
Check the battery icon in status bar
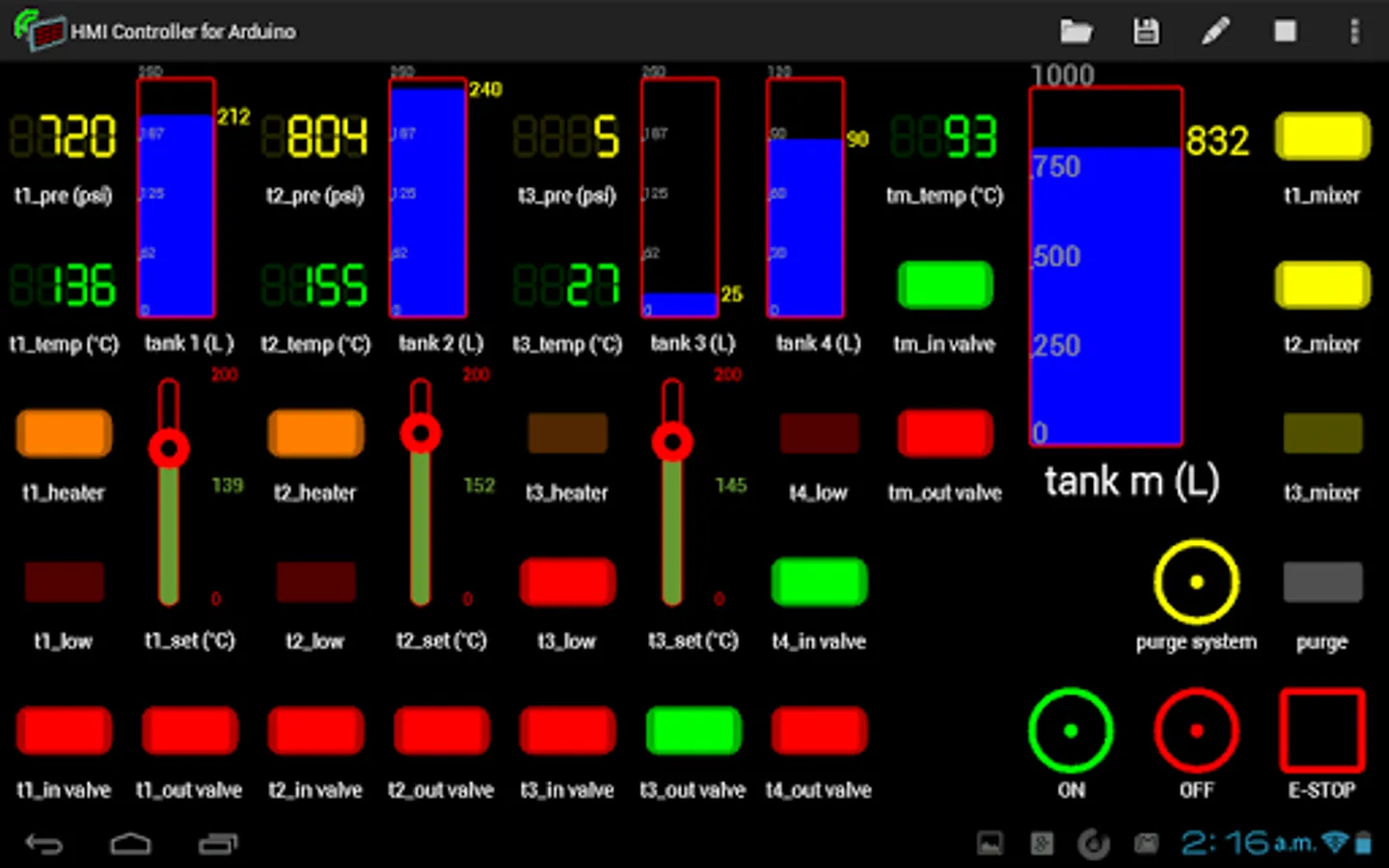pos(1363,843)
